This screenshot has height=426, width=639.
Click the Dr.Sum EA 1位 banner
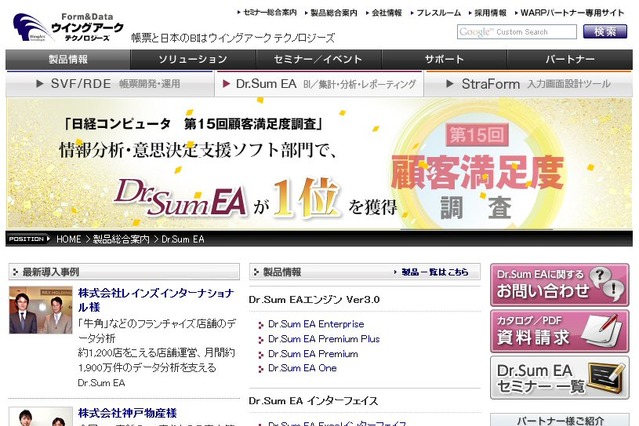tap(319, 163)
